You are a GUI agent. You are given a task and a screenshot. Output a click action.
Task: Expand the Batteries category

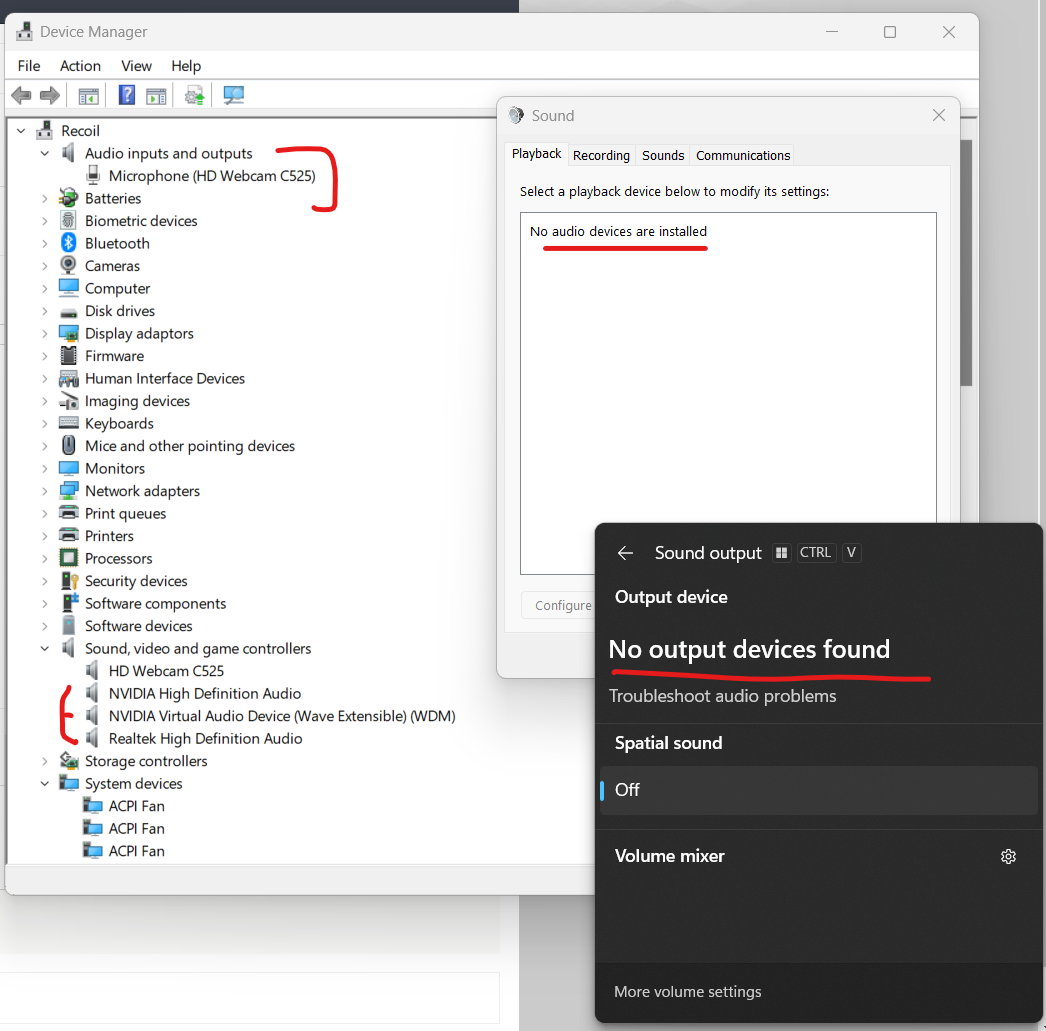[45, 199]
